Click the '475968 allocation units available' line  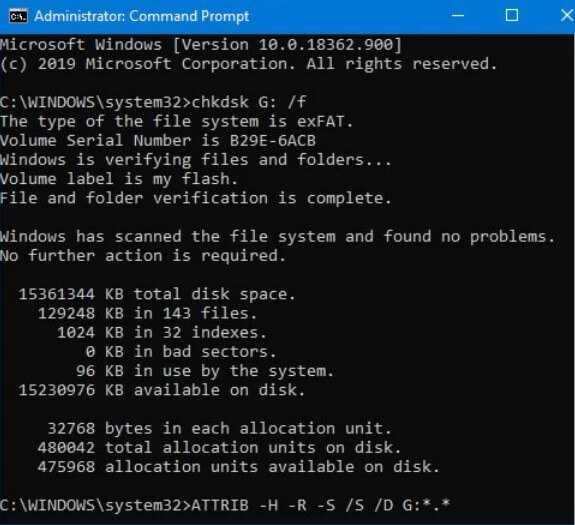pyautogui.click(x=238, y=467)
